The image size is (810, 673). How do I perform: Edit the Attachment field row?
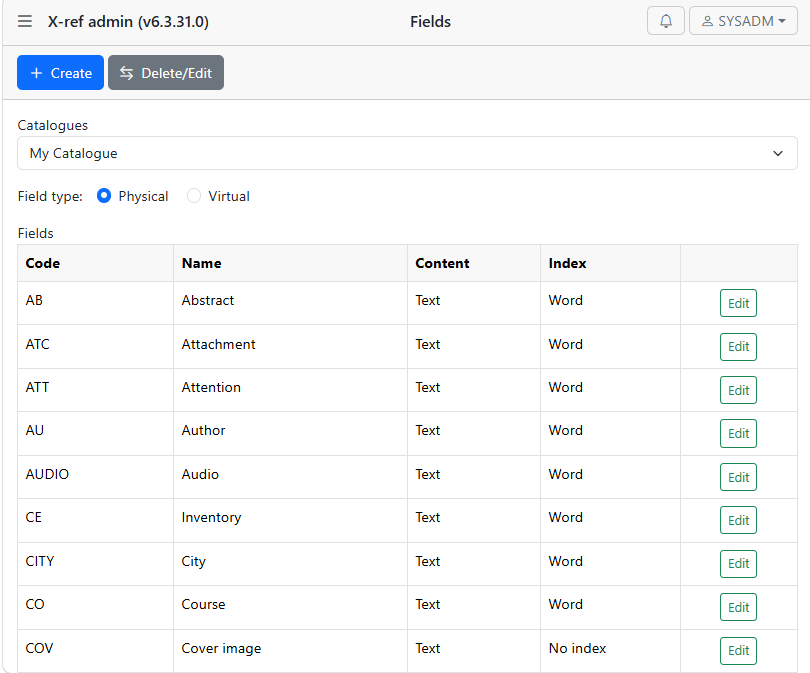click(738, 347)
